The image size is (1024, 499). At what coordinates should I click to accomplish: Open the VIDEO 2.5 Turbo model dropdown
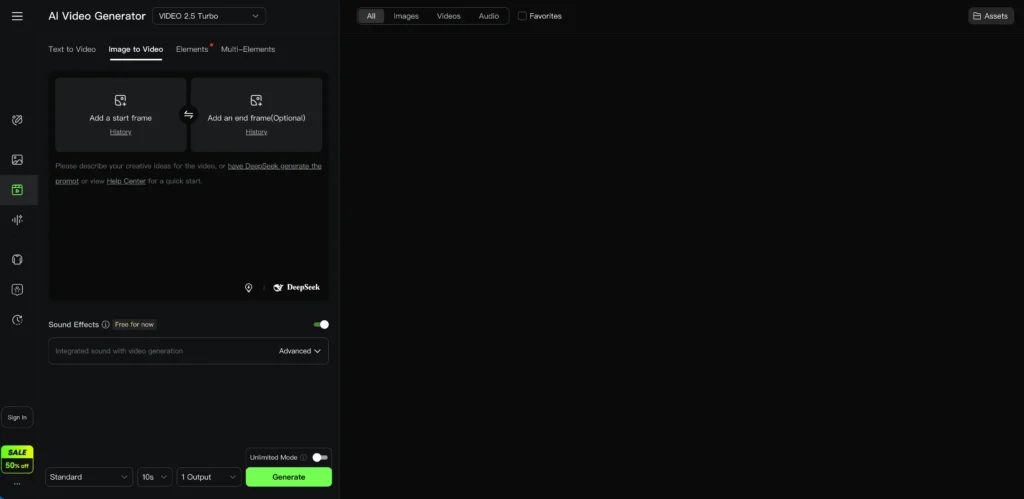tap(209, 16)
